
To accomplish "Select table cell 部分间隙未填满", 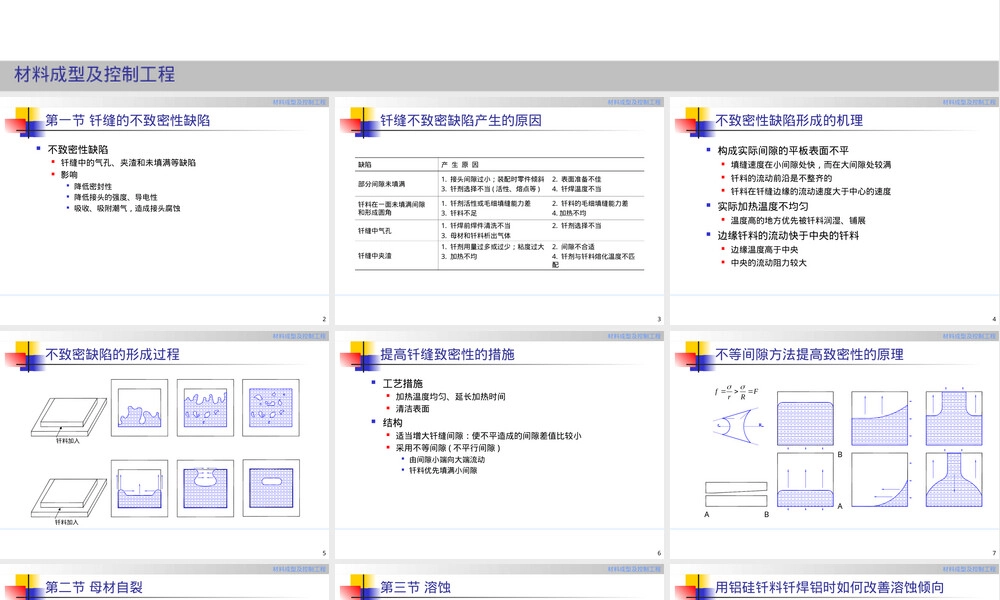I will click(381, 184).
